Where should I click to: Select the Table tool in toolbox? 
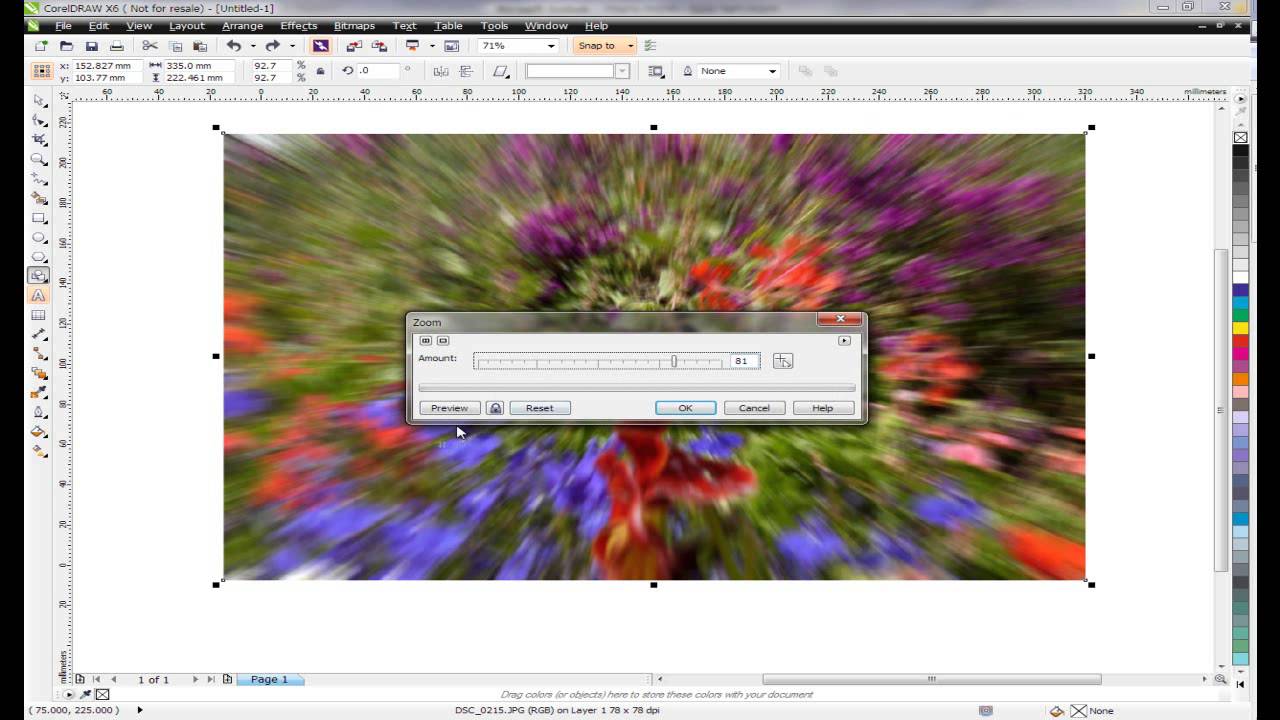38,315
